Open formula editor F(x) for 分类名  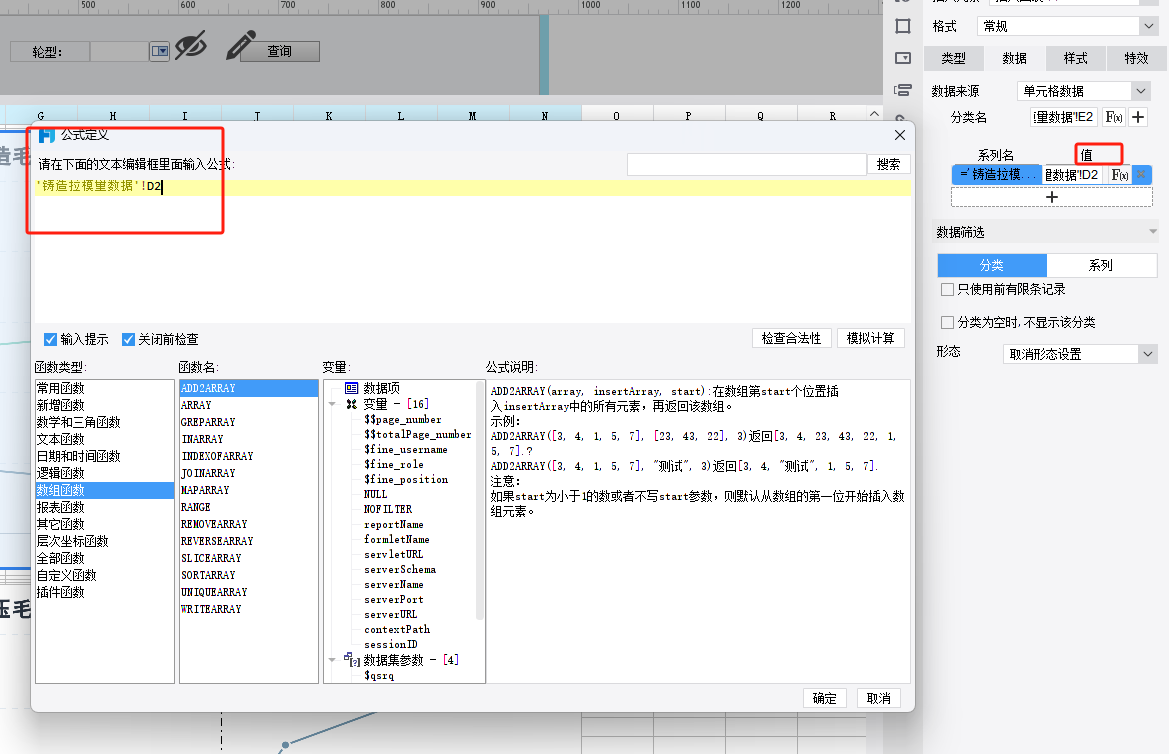click(x=1112, y=117)
